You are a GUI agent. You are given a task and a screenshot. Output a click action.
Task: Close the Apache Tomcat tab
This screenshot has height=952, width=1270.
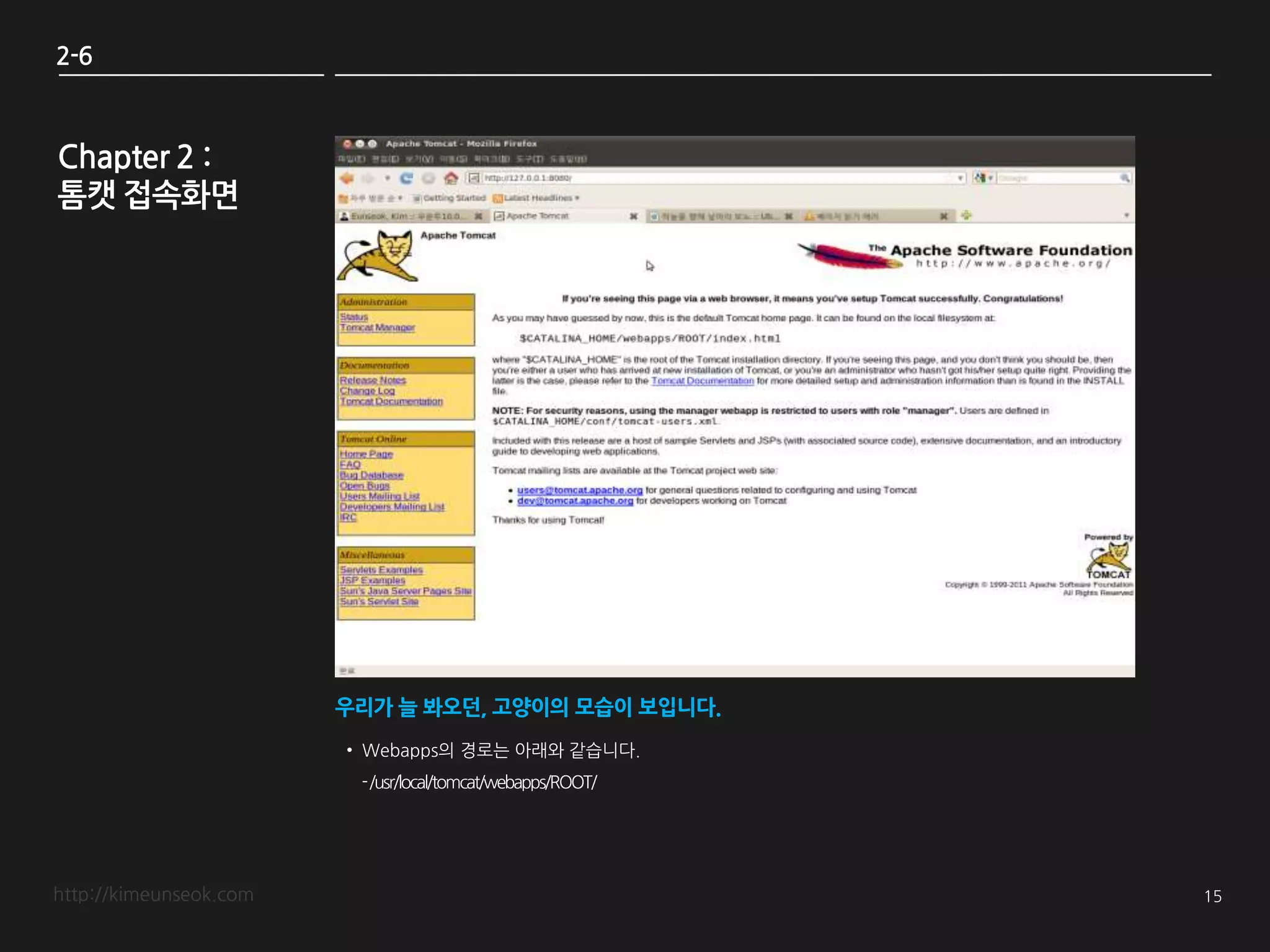point(634,216)
